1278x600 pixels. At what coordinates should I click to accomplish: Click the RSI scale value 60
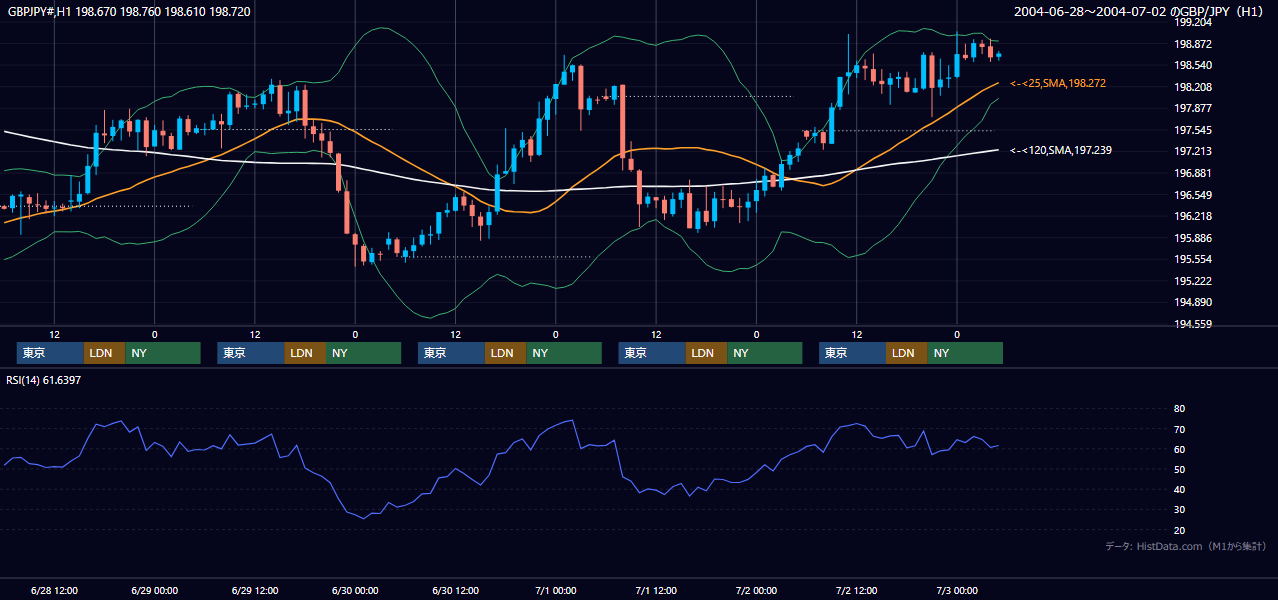pyautogui.click(x=1179, y=449)
